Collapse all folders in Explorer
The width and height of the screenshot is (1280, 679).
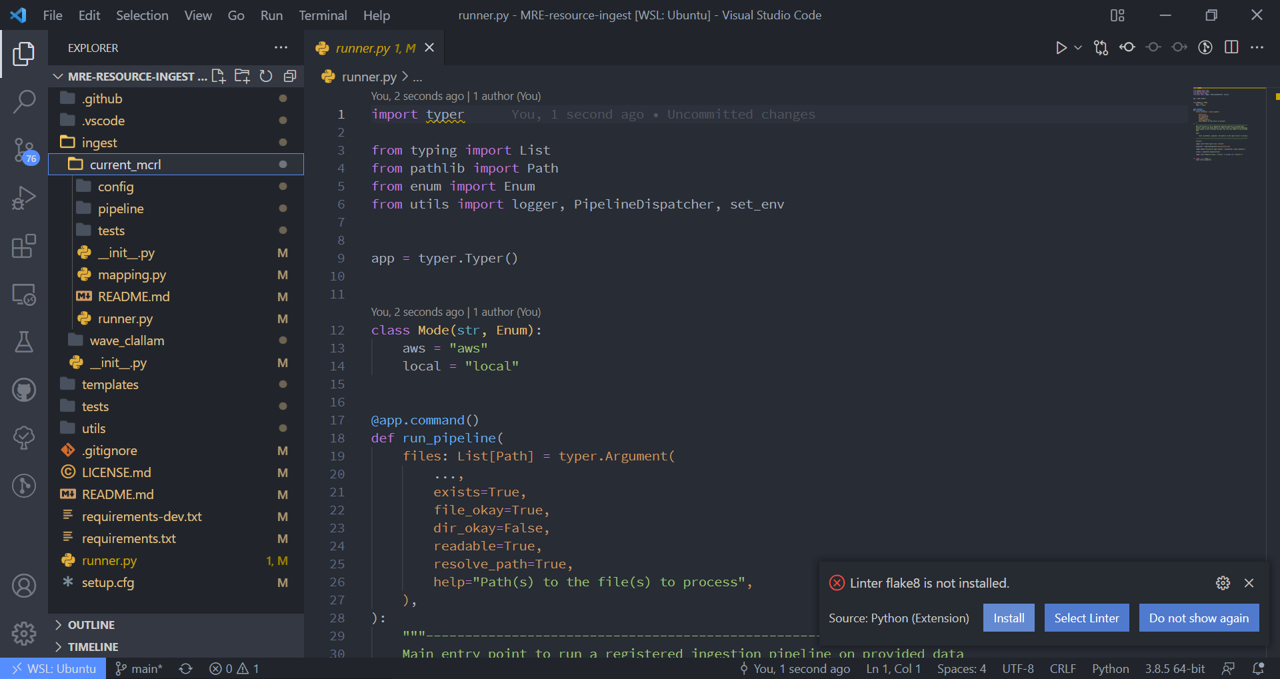click(290, 76)
